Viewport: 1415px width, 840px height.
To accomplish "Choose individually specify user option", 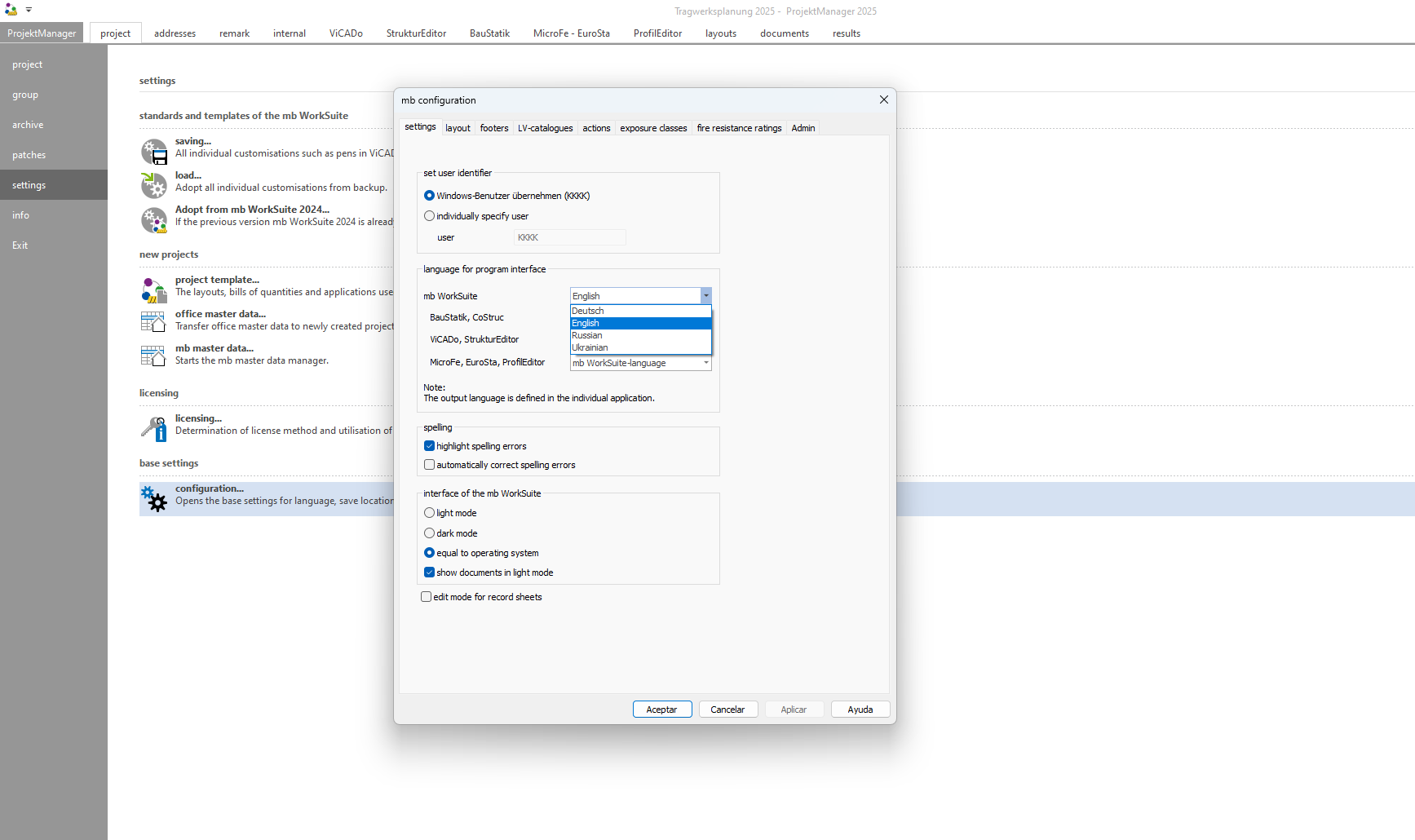I will pos(429,216).
